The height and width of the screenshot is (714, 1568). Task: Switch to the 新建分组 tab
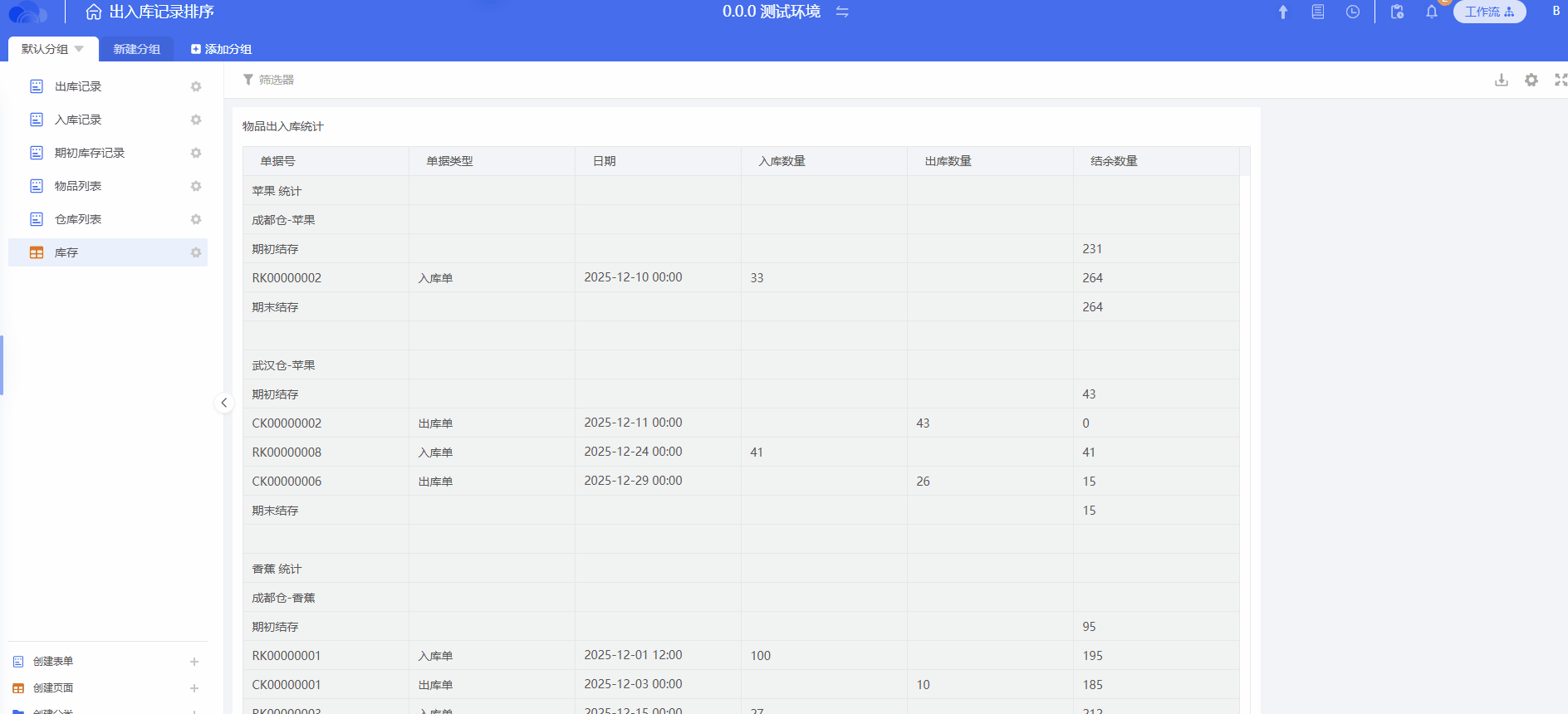pos(137,49)
